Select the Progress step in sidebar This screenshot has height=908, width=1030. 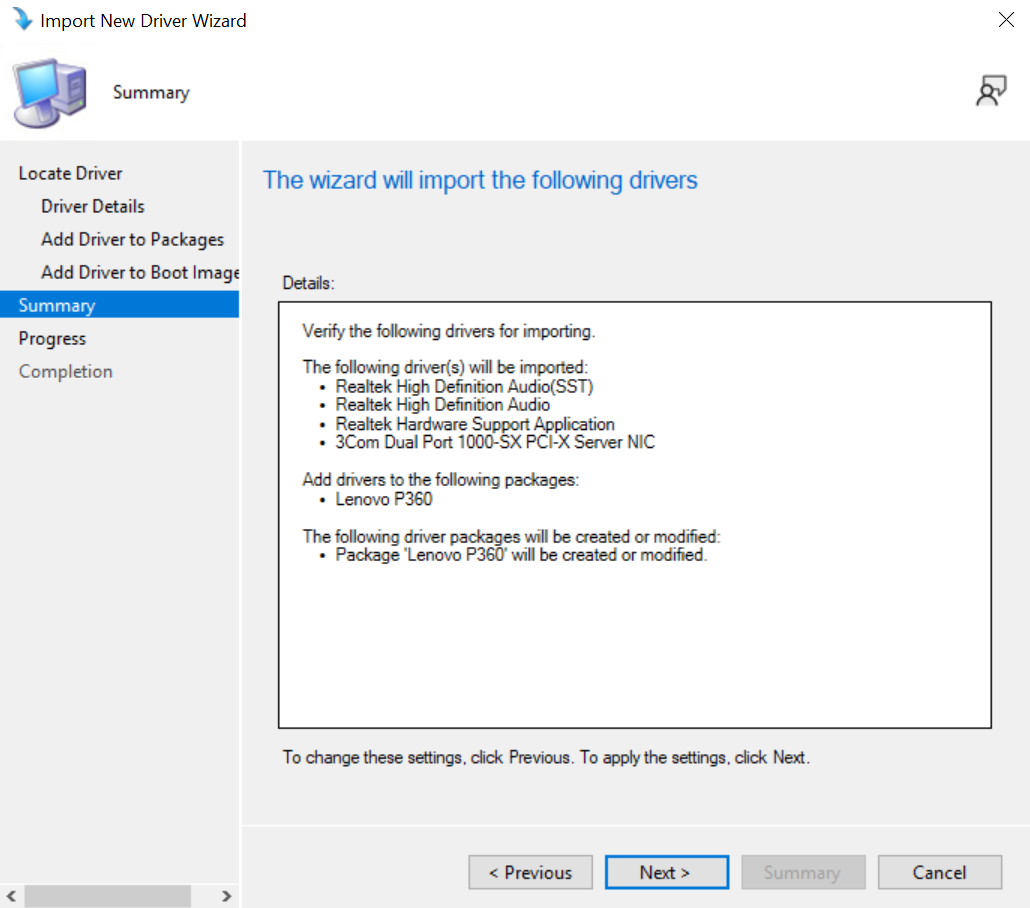click(x=53, y=338)
